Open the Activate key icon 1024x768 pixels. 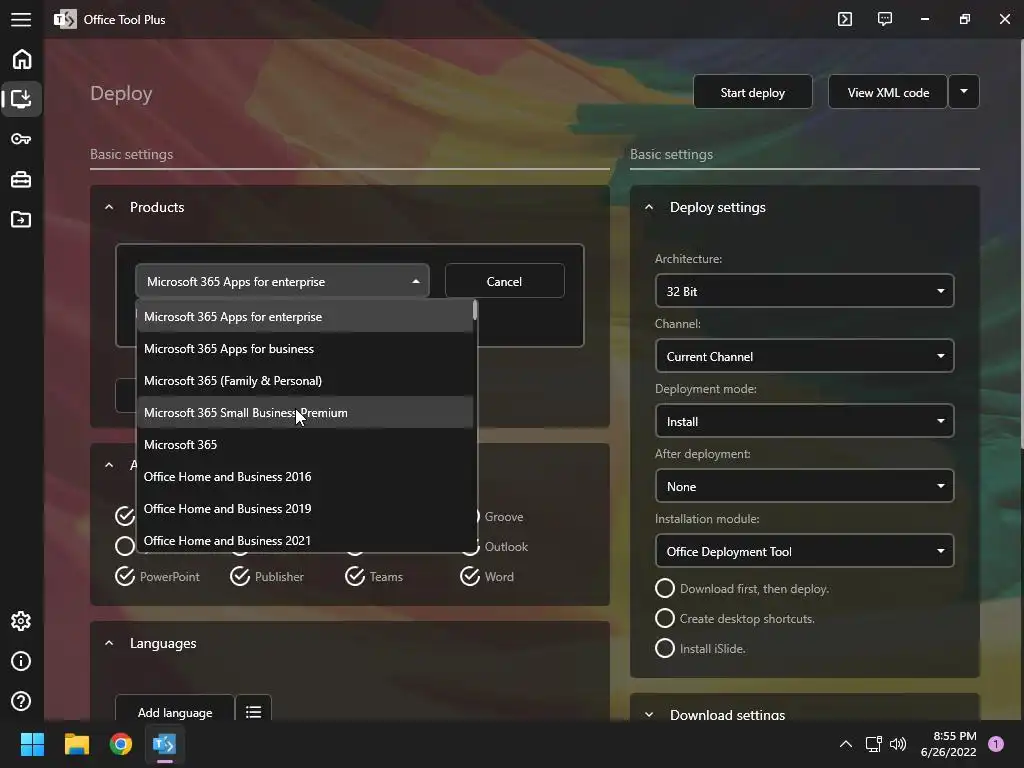(21, 139)
